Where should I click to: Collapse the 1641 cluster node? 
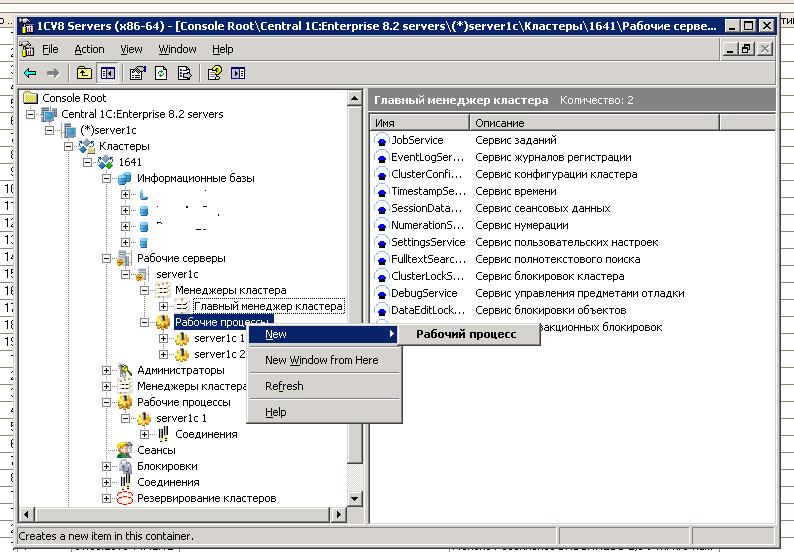[88, 162]
